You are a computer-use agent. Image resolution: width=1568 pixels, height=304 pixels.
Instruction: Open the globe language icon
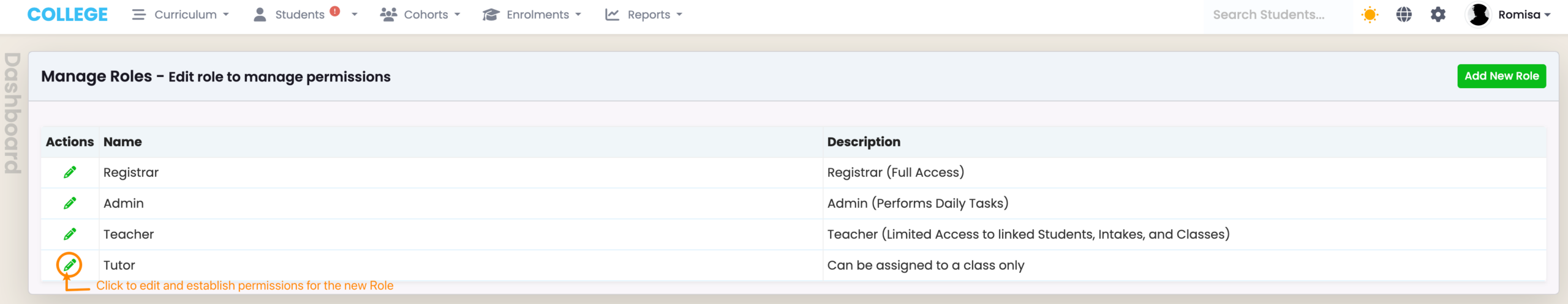point(1404,15)
